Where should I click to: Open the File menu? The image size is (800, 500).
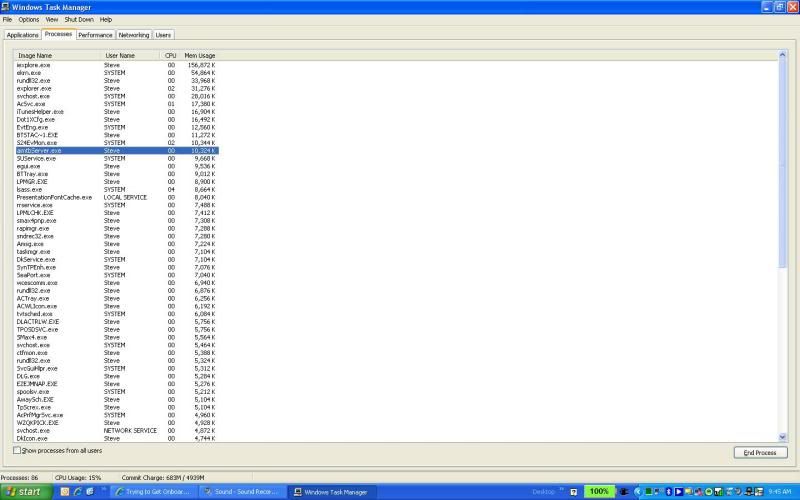[x=7, y=19]
